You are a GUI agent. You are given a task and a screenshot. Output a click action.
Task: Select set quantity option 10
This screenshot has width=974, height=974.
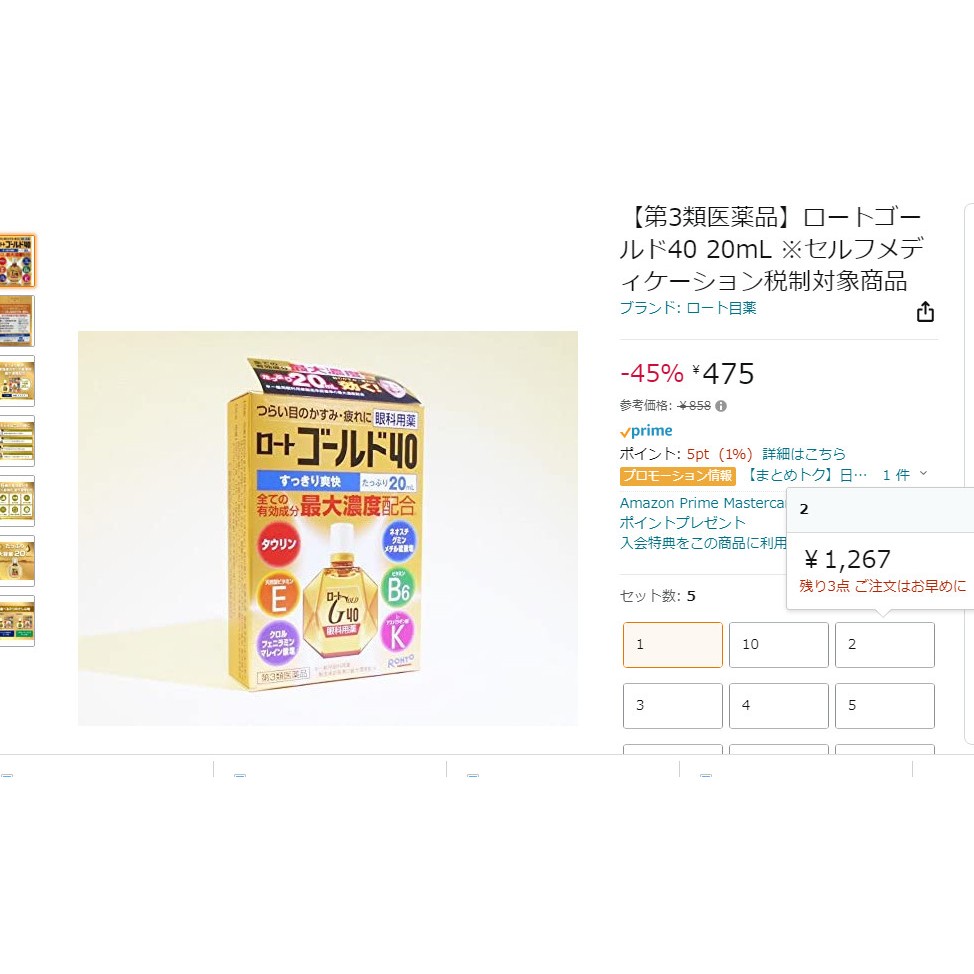(778, 645)
